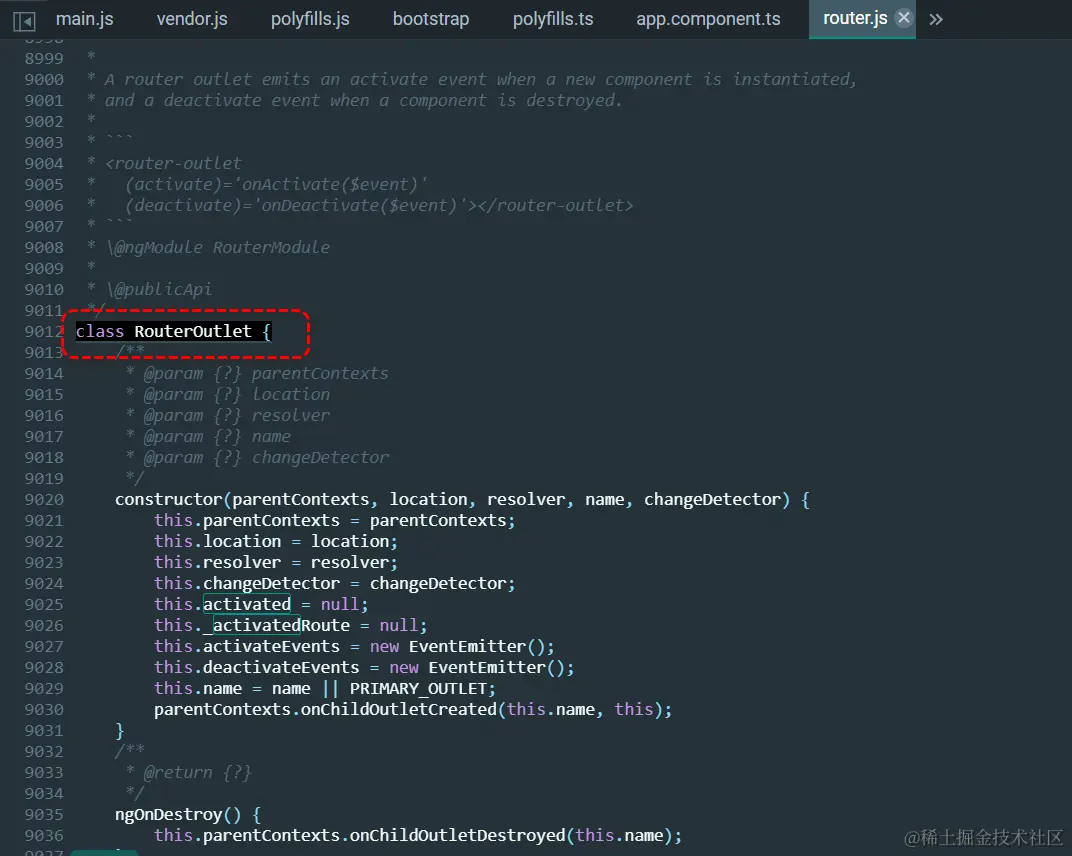The image size is (1072, 856).
Task: Click 'this.changeDetector' on line 9024
Action: pyautogui.click(x=247, y=584)
